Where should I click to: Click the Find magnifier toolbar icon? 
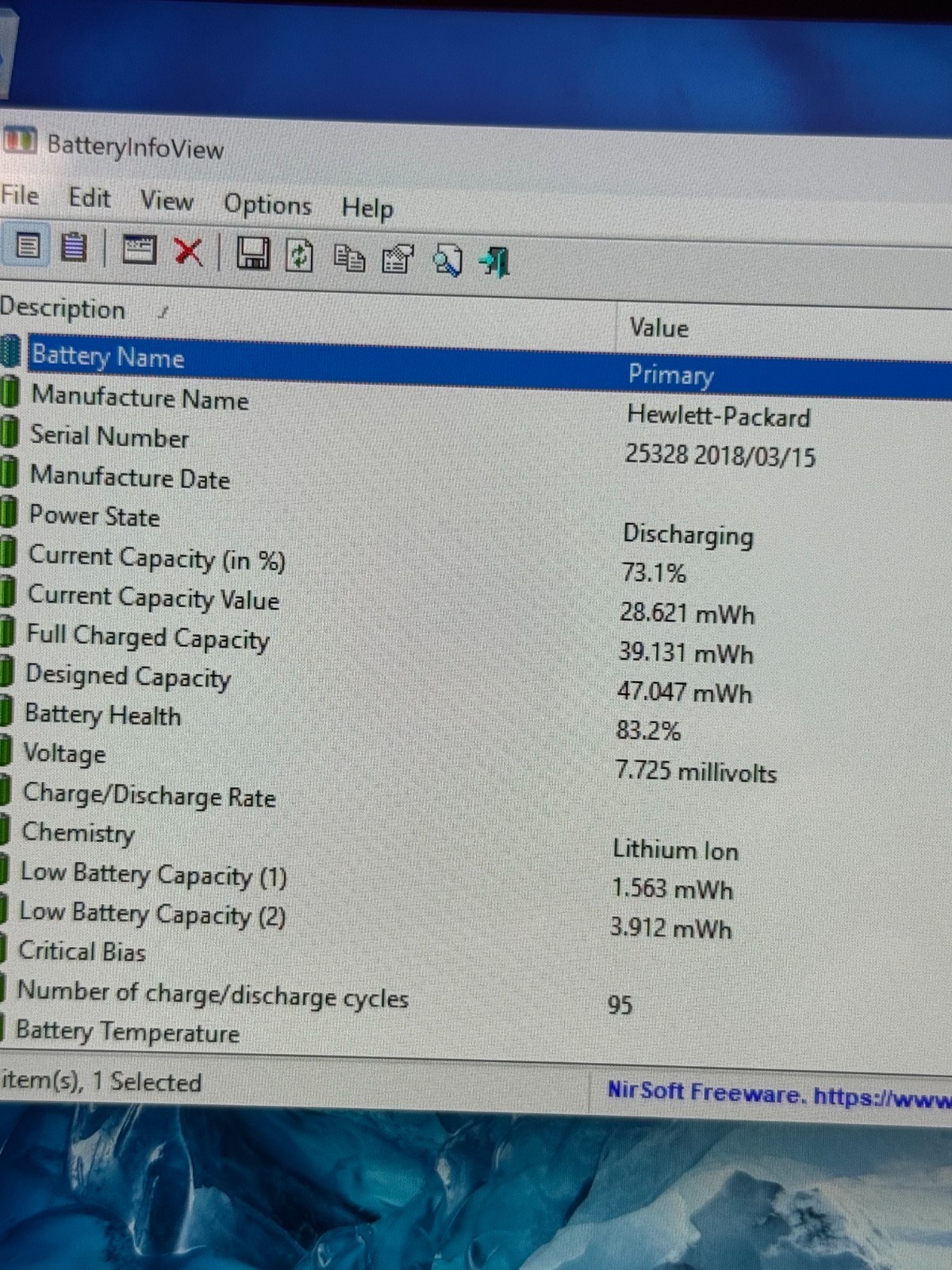click(447, 260)
